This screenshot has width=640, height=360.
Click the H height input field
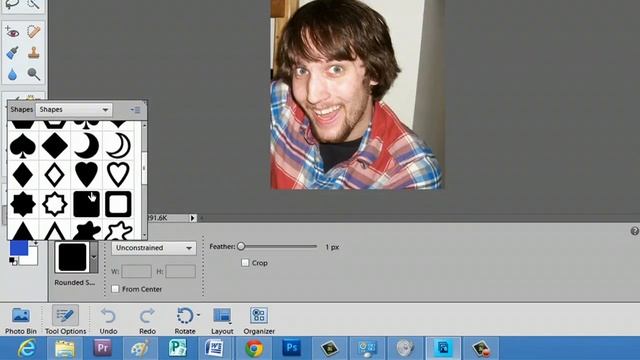tap(180, 271)
